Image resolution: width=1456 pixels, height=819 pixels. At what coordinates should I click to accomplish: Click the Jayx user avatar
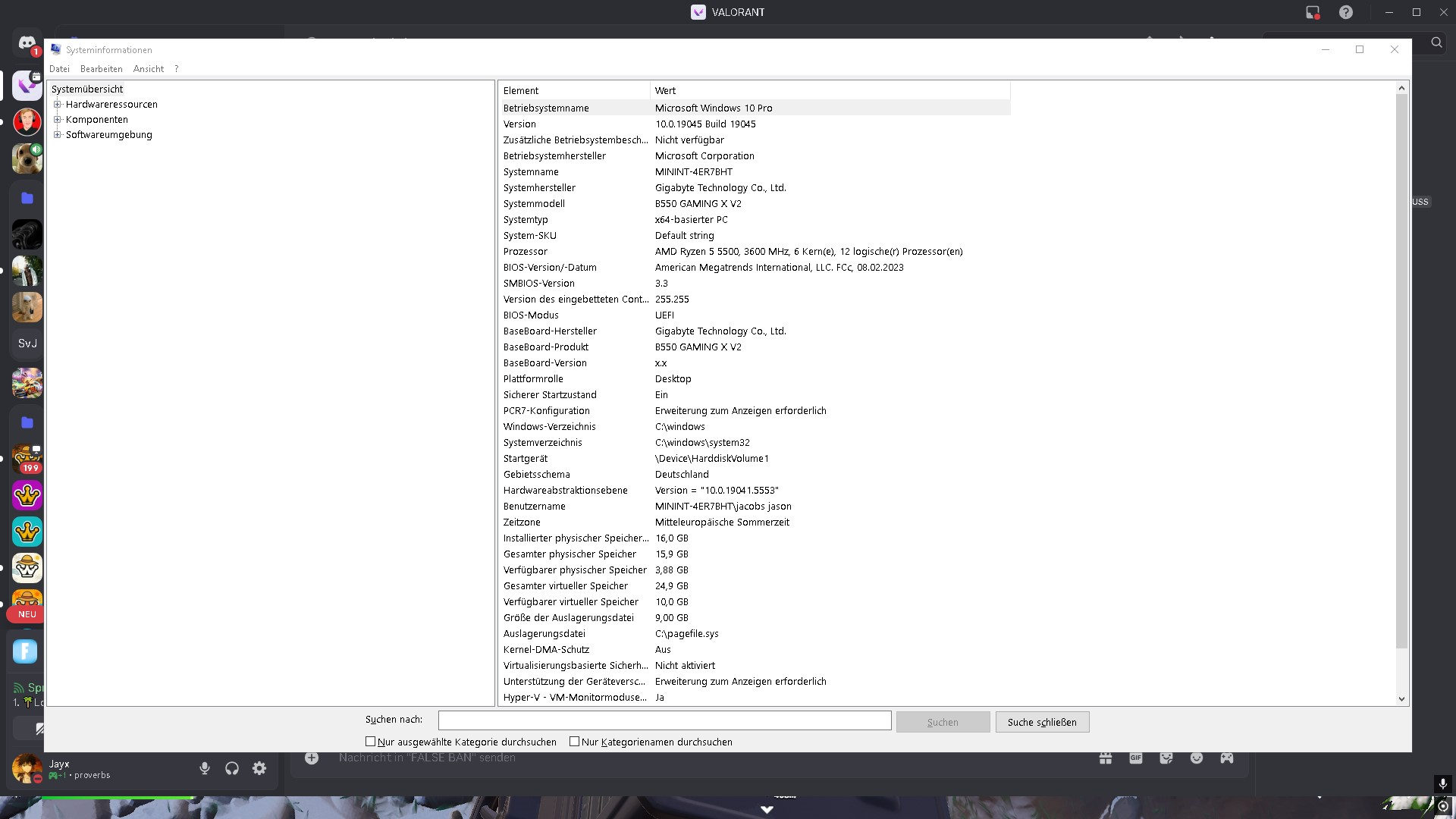[27, 768]
